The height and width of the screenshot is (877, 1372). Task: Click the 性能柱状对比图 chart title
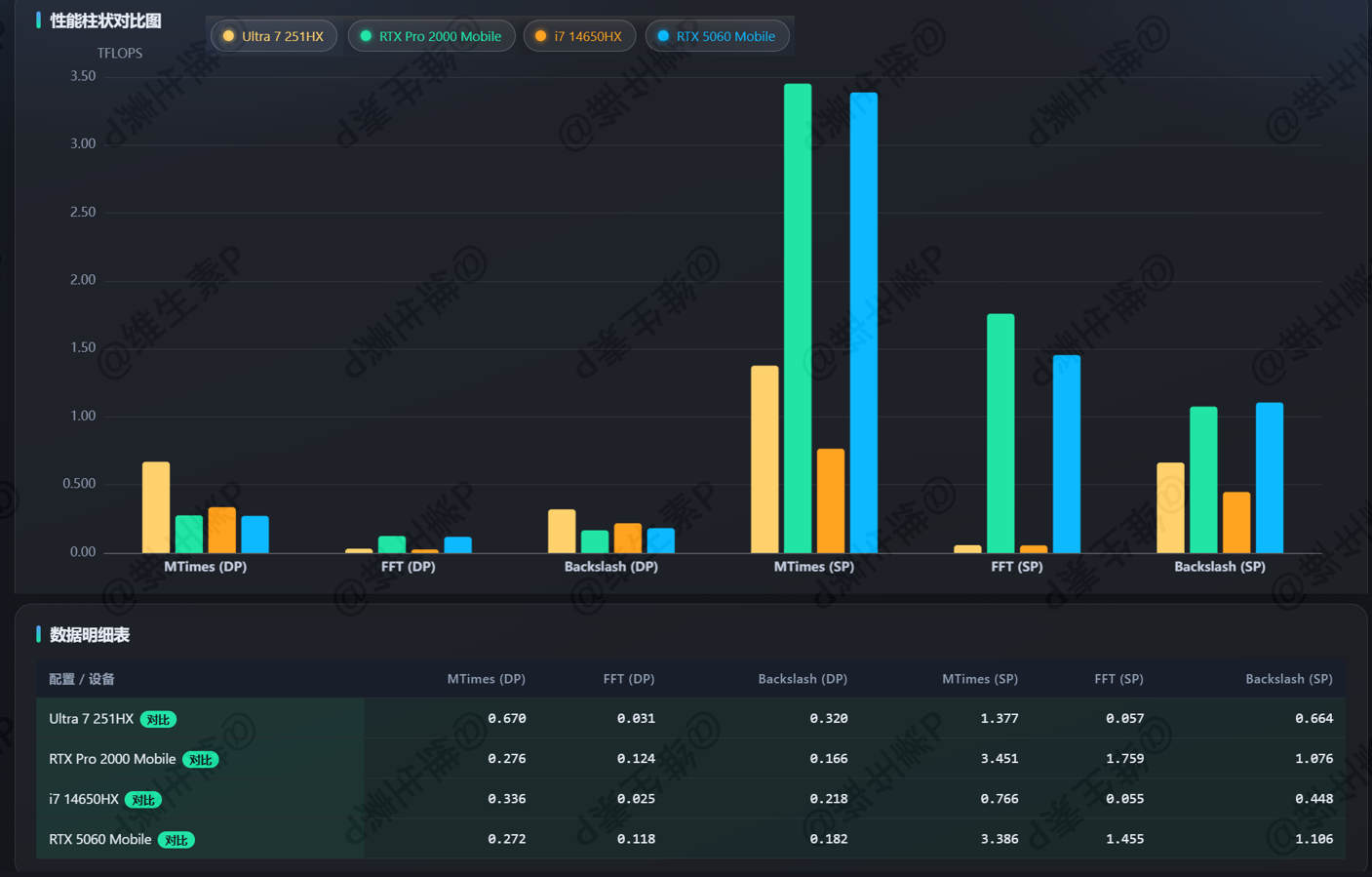[105, 20]
